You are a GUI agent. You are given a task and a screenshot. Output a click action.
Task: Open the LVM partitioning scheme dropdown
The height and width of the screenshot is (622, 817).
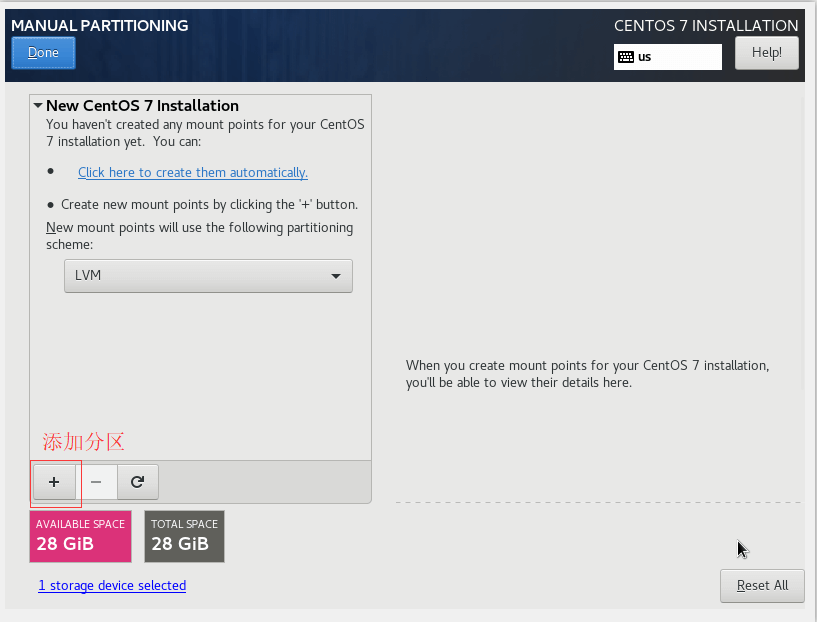(x=208, y=276)
